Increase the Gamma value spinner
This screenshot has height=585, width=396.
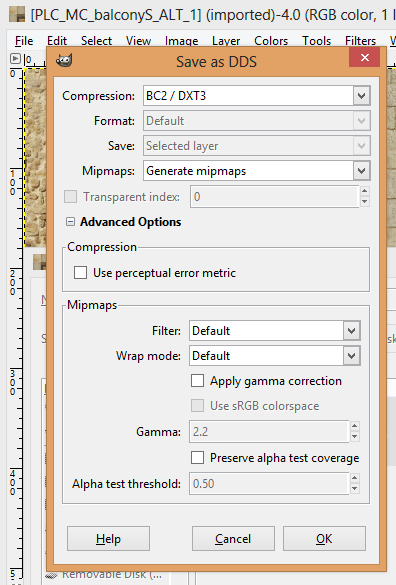[355, 426]
